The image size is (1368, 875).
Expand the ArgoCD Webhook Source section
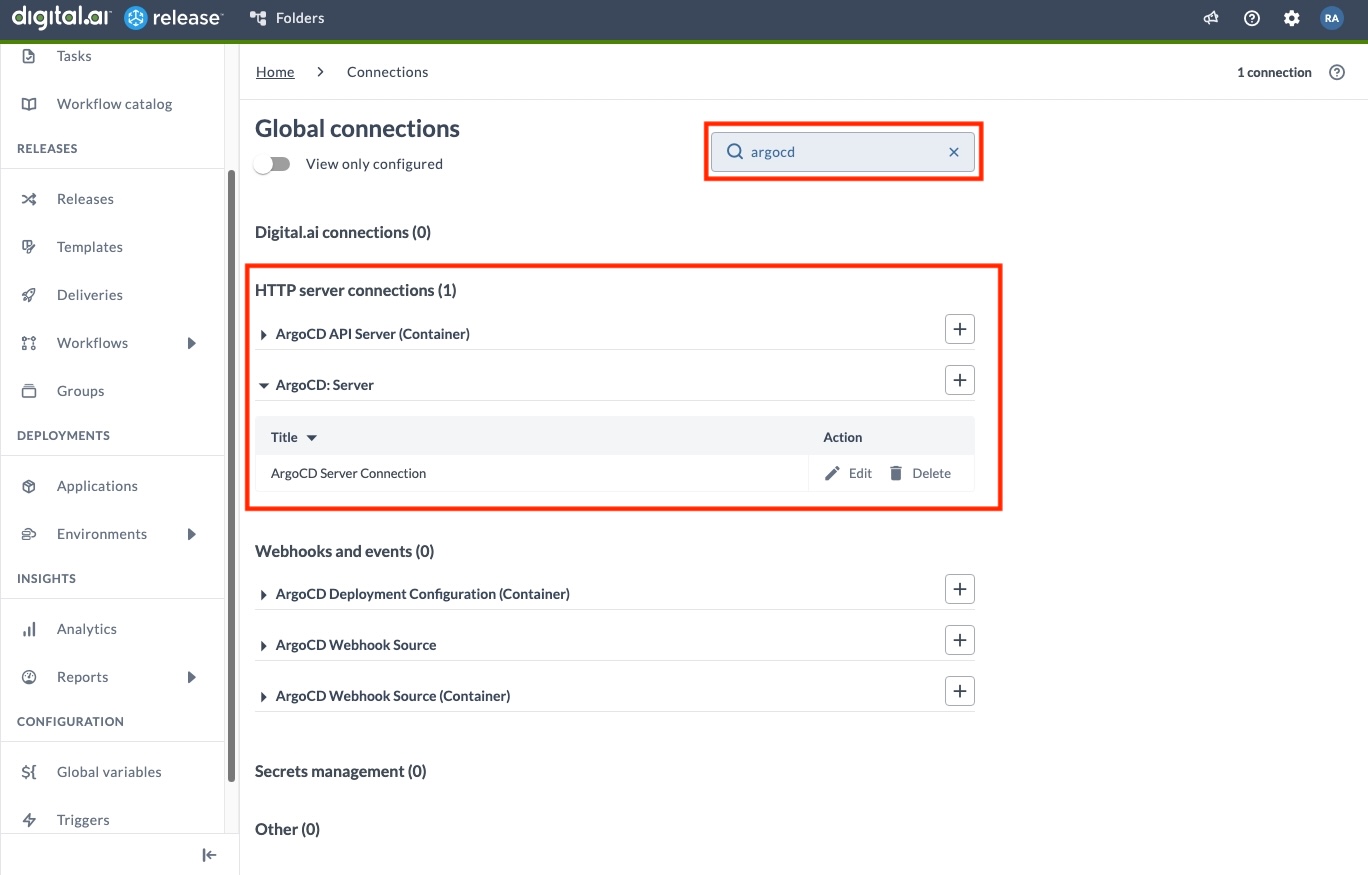(x=263, y=644)
